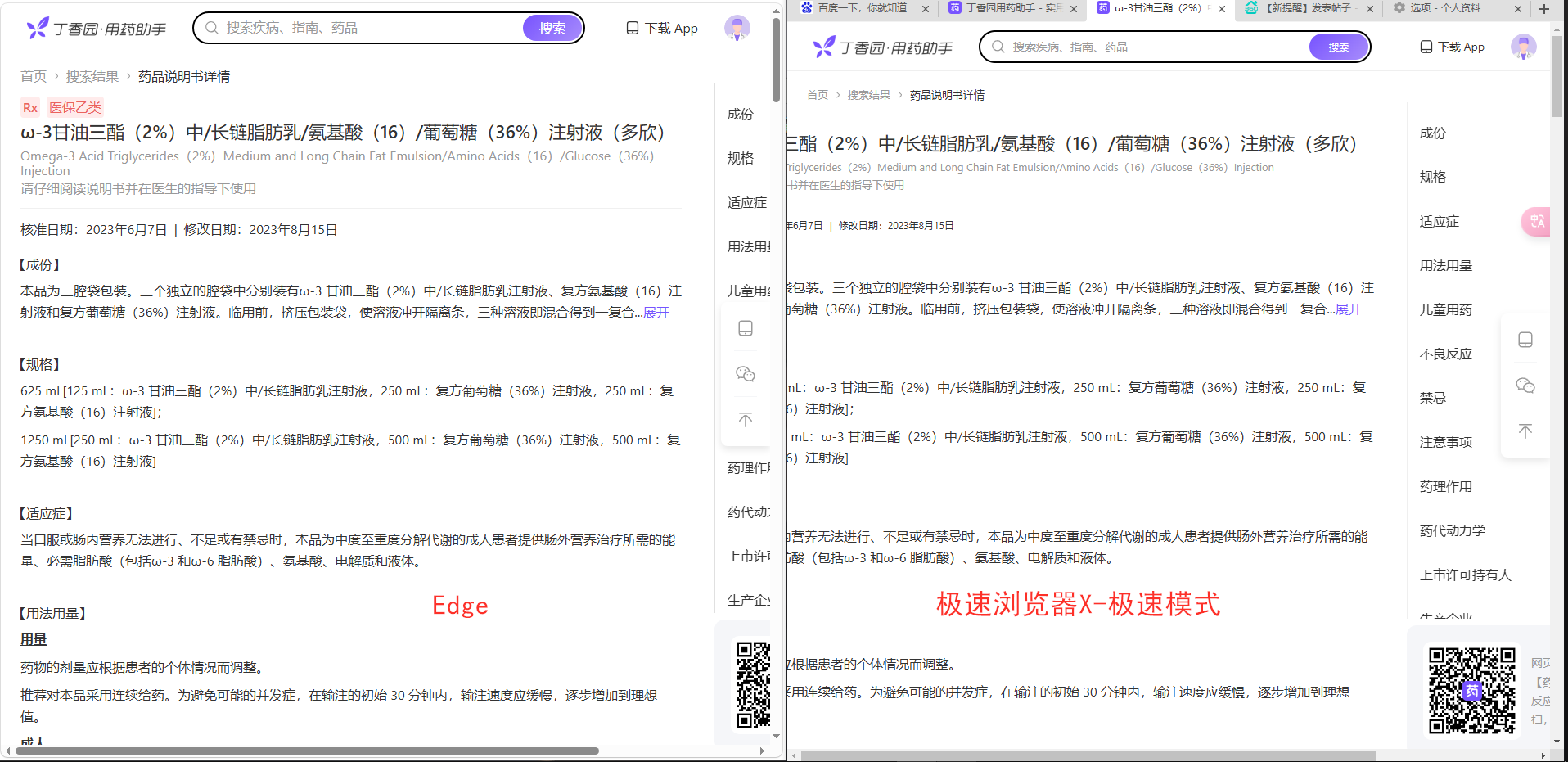The width and height of the screenshot is (1568, 762).
Task: Open user avatar in Edge window
Action: pos(737,28)
